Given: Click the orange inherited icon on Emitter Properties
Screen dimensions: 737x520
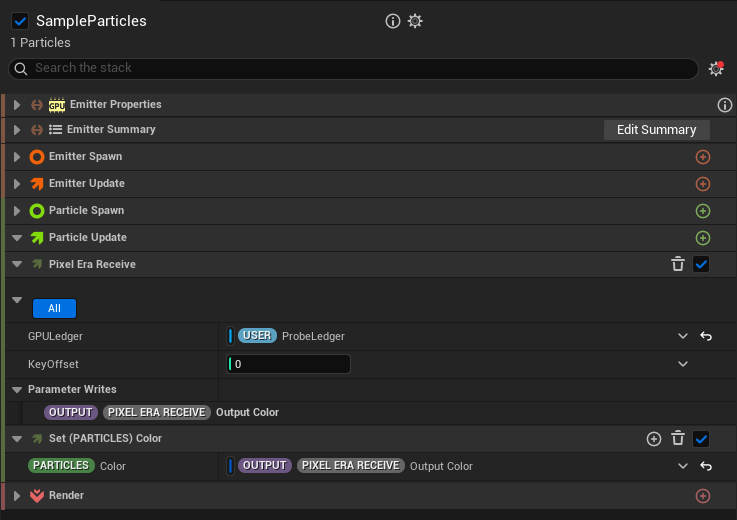Looking at the screenshot, I should pos(37,105).
